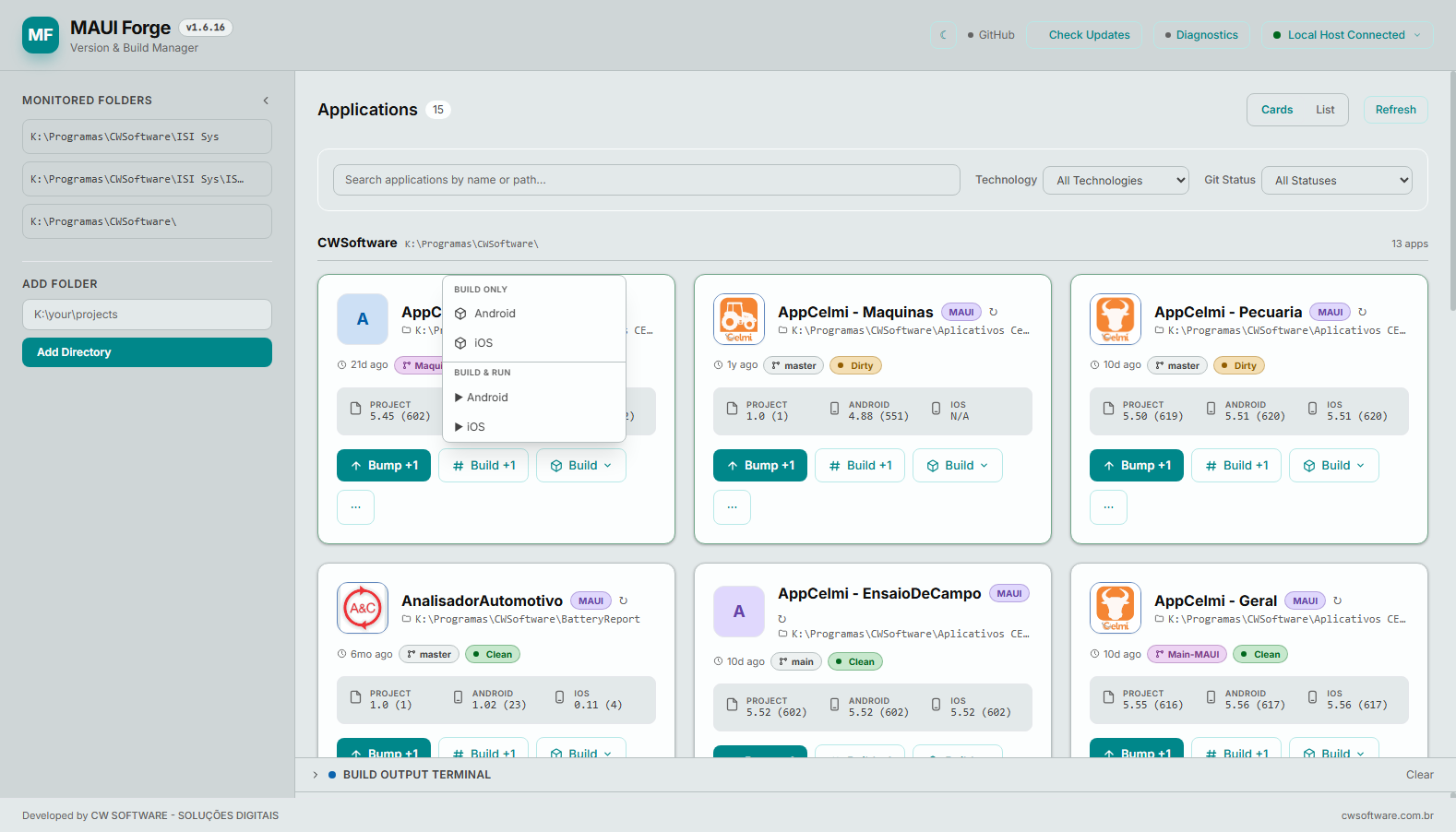Click Clean badge on AnalisadorAutomotivo card

coord(493,654)
